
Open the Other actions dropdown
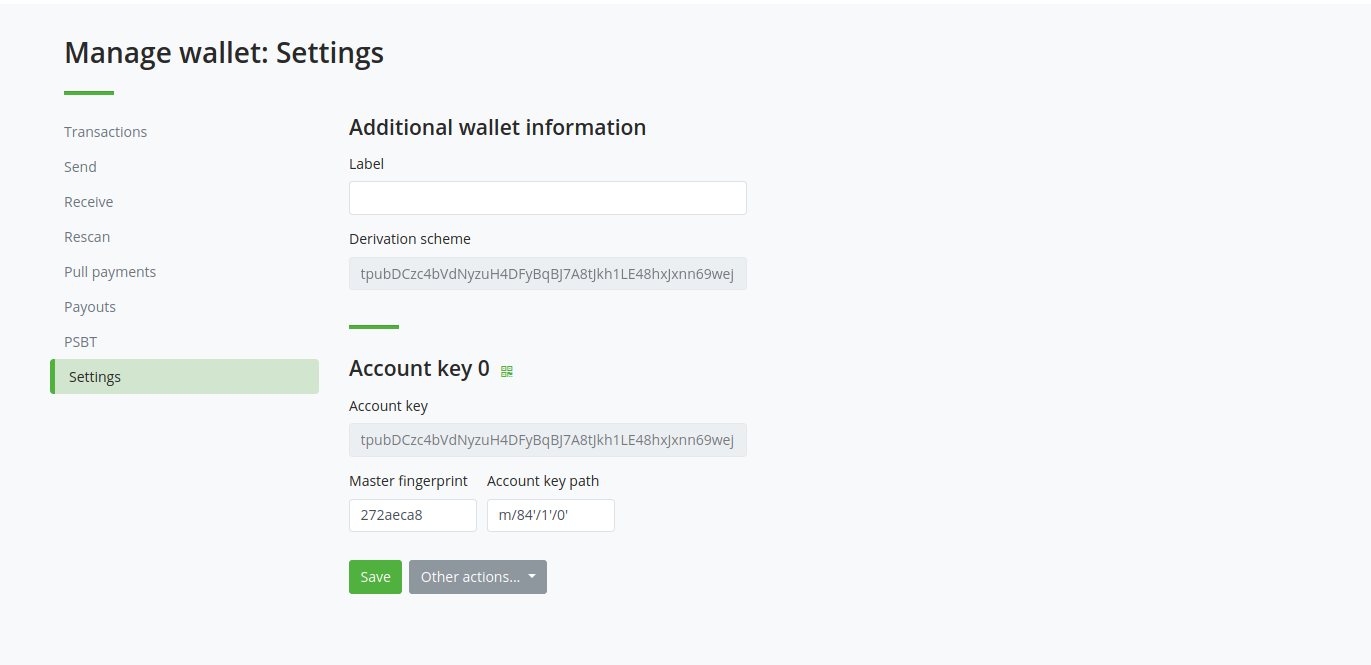477,576
